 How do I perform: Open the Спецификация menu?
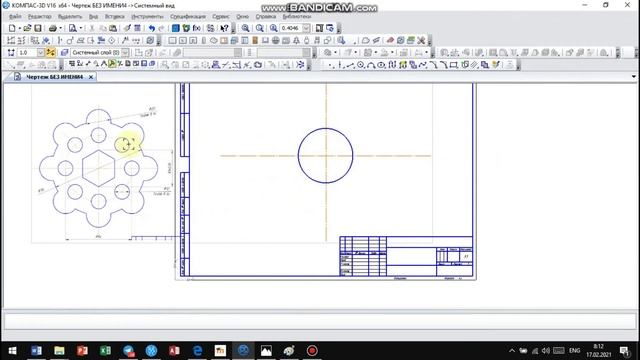pos(188,17)
